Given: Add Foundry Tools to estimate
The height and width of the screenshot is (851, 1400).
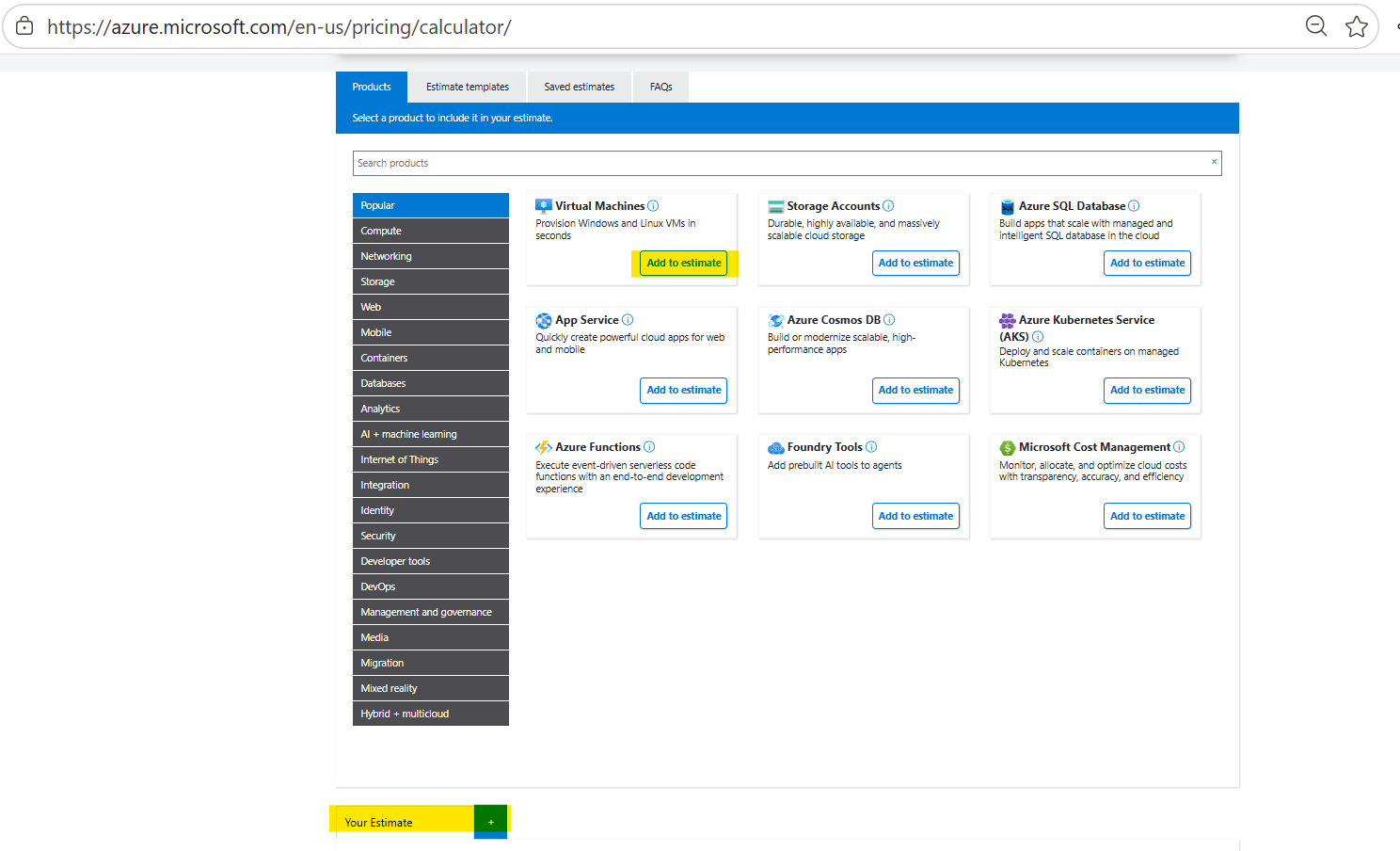Looking at the screenshot, I should tap(915, 516).
